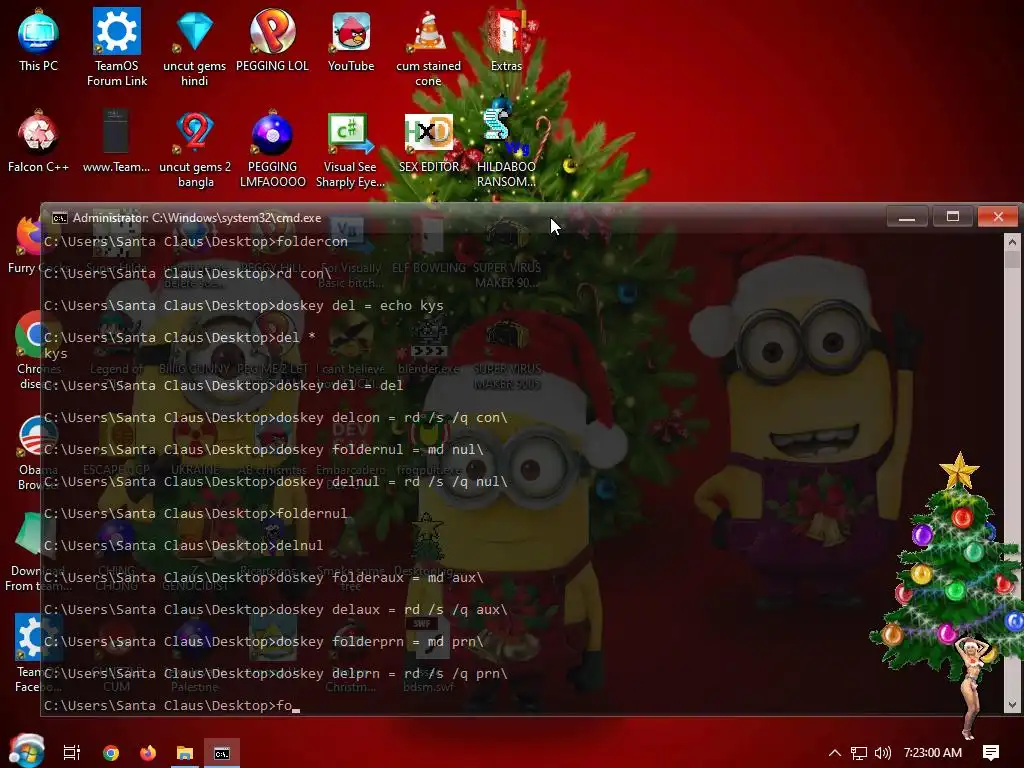Click the 'Desktop>delnul' command line
Viewport: 1024px width, 768px height.
click(184, 545)
